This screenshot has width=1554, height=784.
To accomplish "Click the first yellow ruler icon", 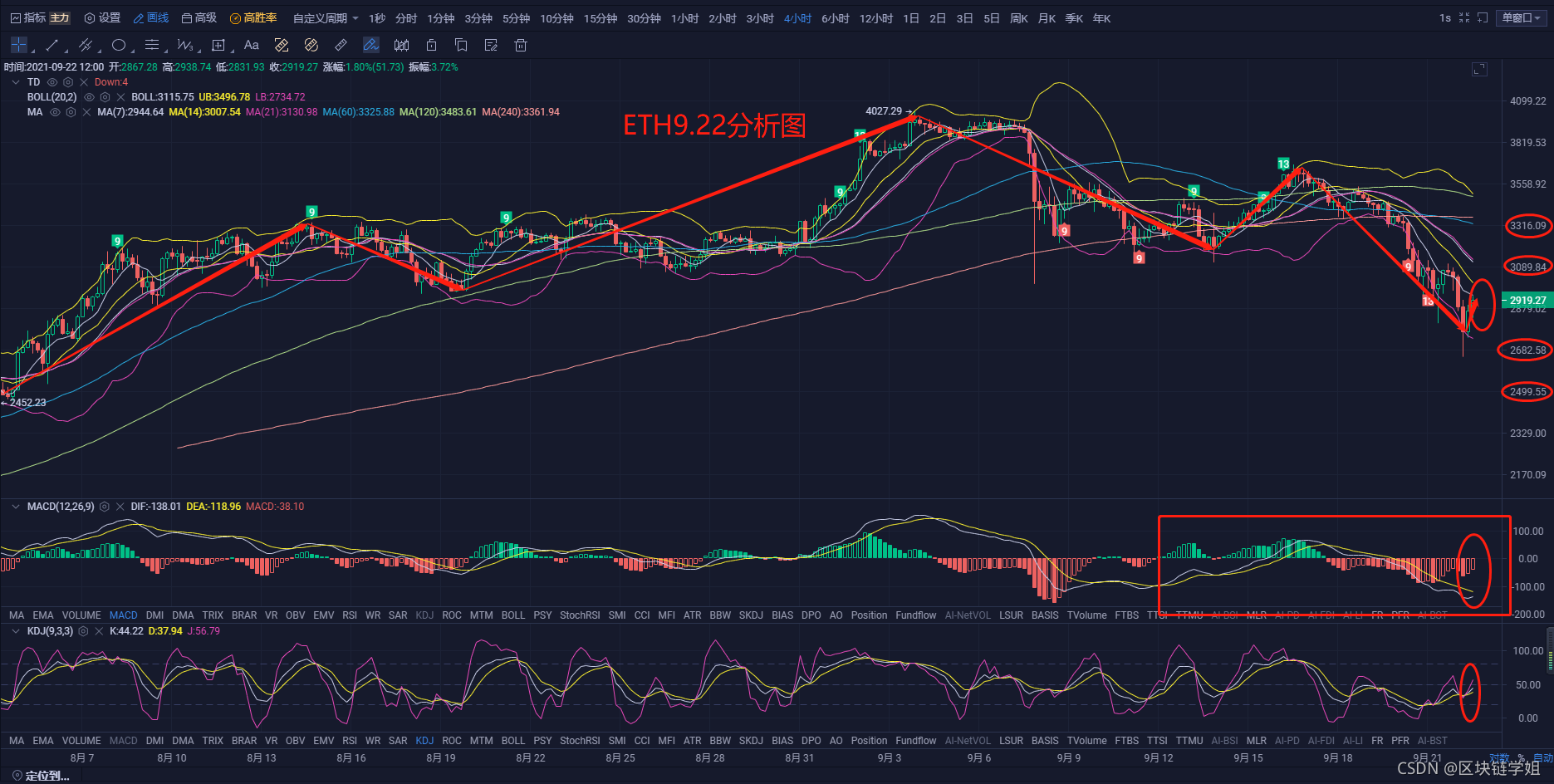I will coord(282,45).
